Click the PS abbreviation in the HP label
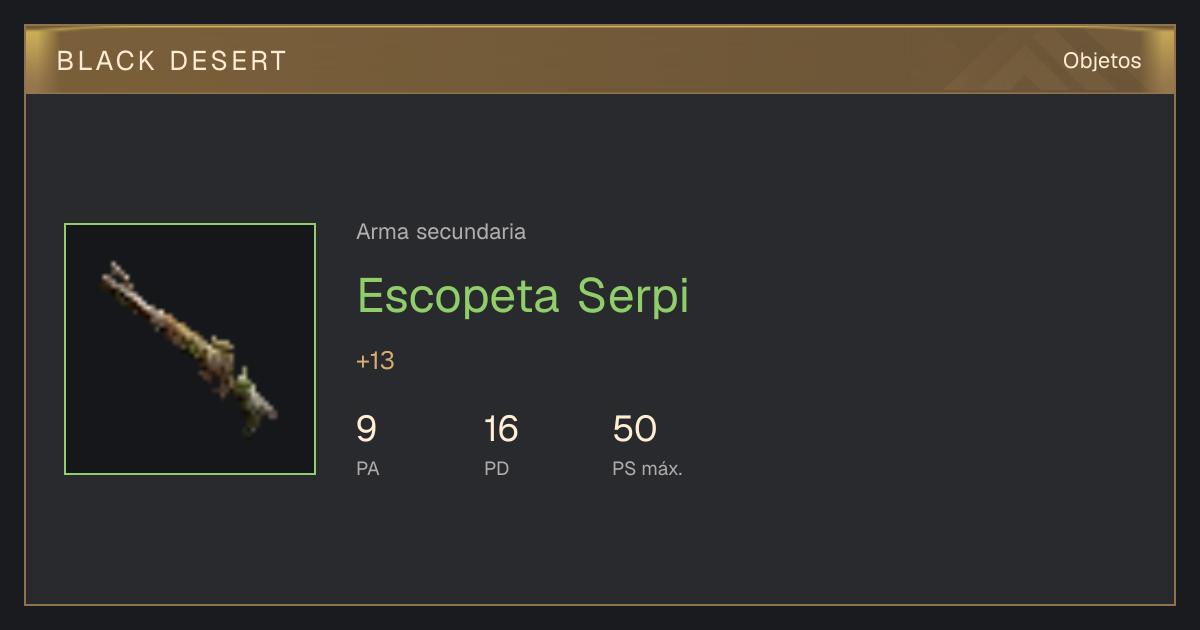The width and height of the screenshot is (1200, 630). [x=624, y=468]
